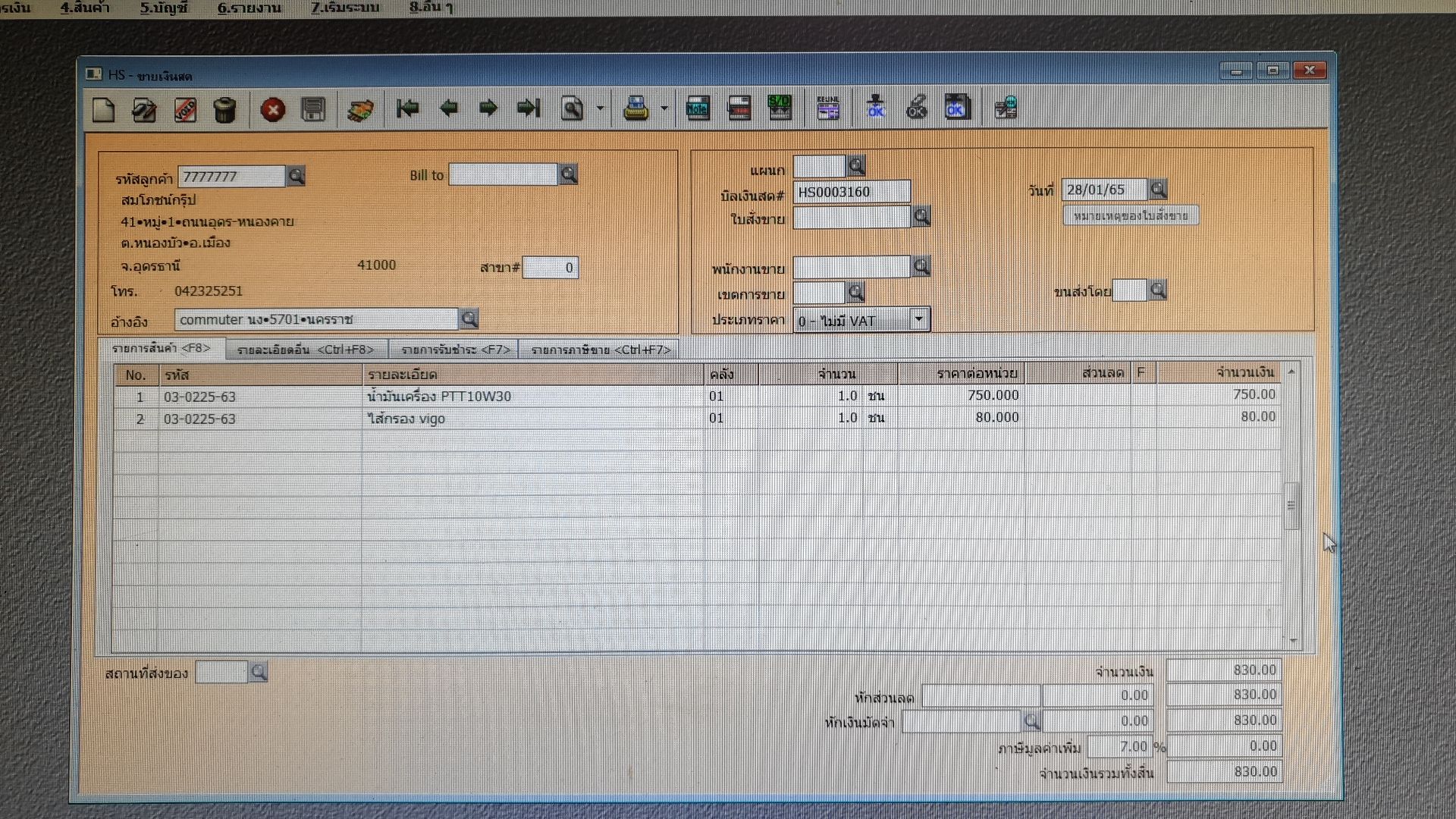Click the จำนวนเงินรวมทั้งสิ้น total field 830.00
Screen dimensions: 1456x819
[1224, 772]
